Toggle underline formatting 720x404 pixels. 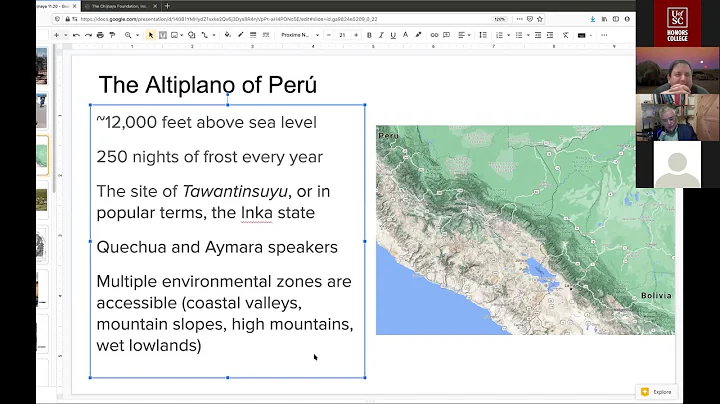[x=393, y=35]
